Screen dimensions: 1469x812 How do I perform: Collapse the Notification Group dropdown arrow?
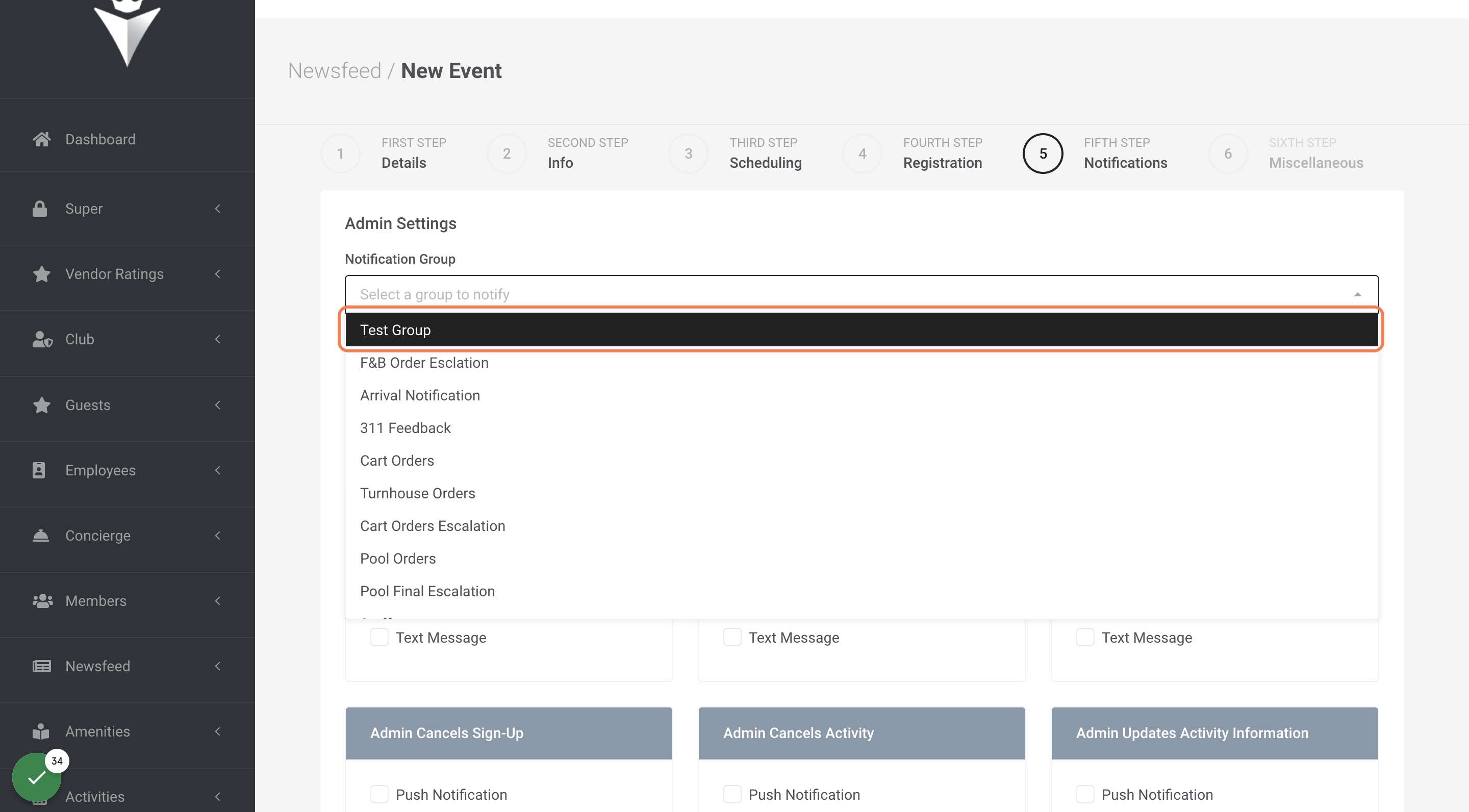1357,294
